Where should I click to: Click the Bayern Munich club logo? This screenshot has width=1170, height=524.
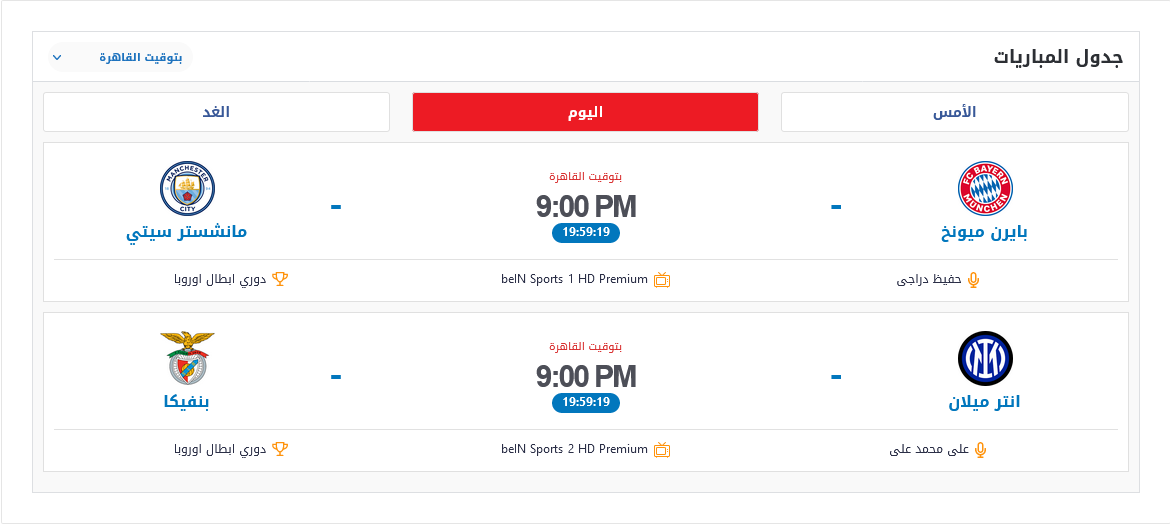click(985, 188)
